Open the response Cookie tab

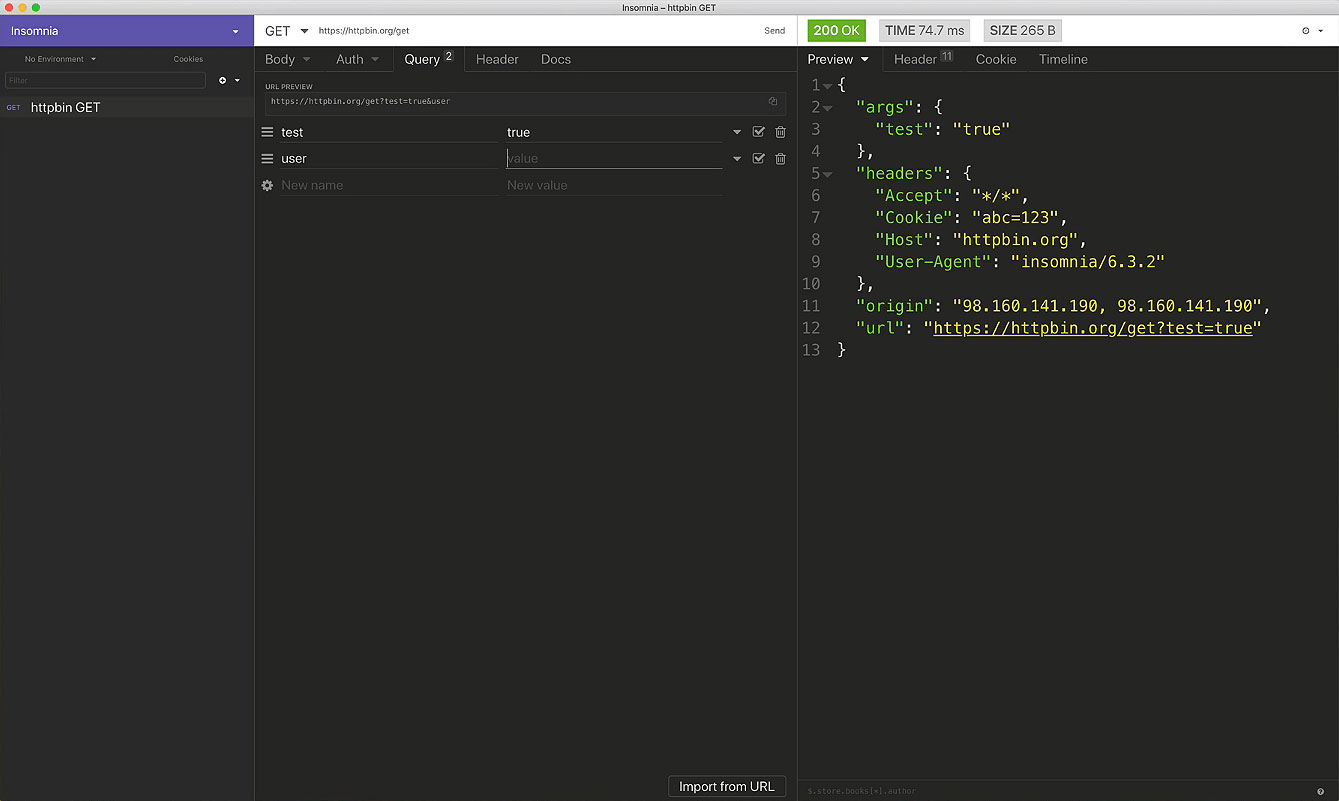(x=996, y=59)
